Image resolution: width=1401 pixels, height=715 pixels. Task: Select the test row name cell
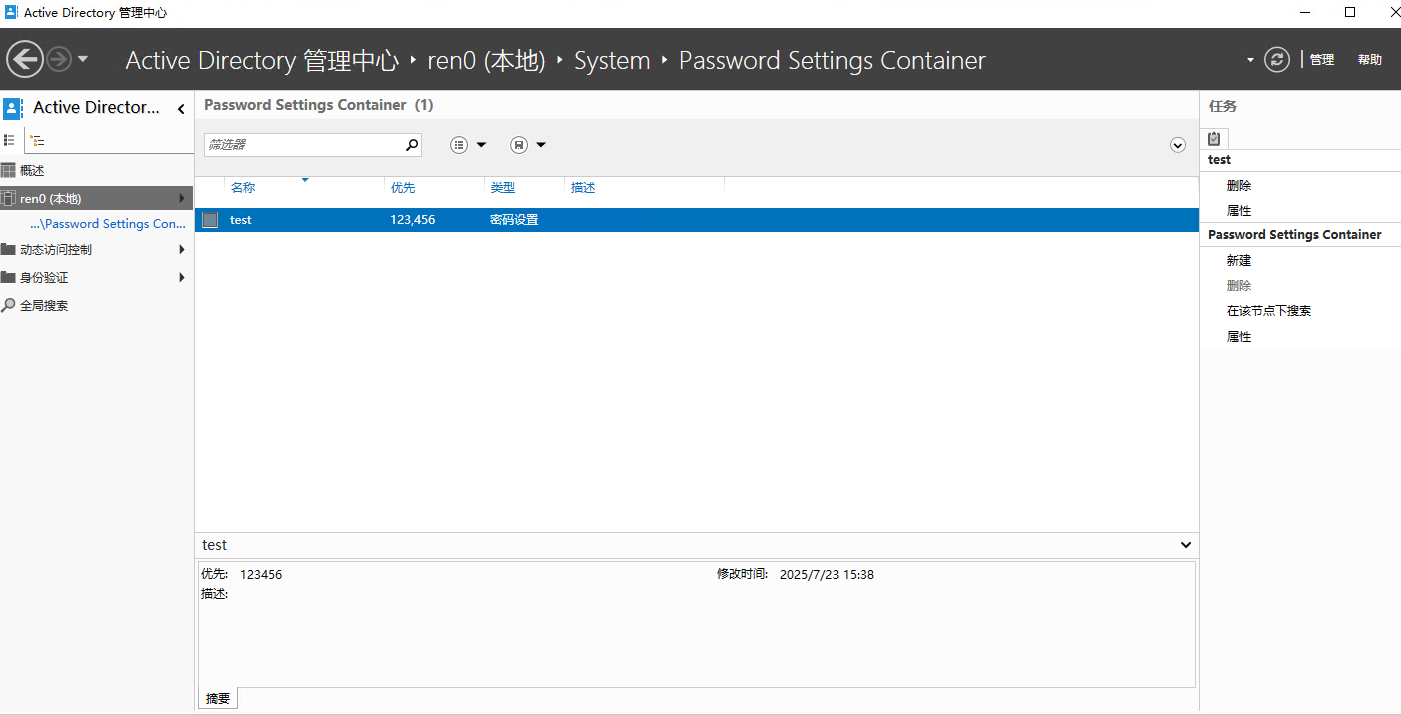pyautogui.click(x=241, y=220)
